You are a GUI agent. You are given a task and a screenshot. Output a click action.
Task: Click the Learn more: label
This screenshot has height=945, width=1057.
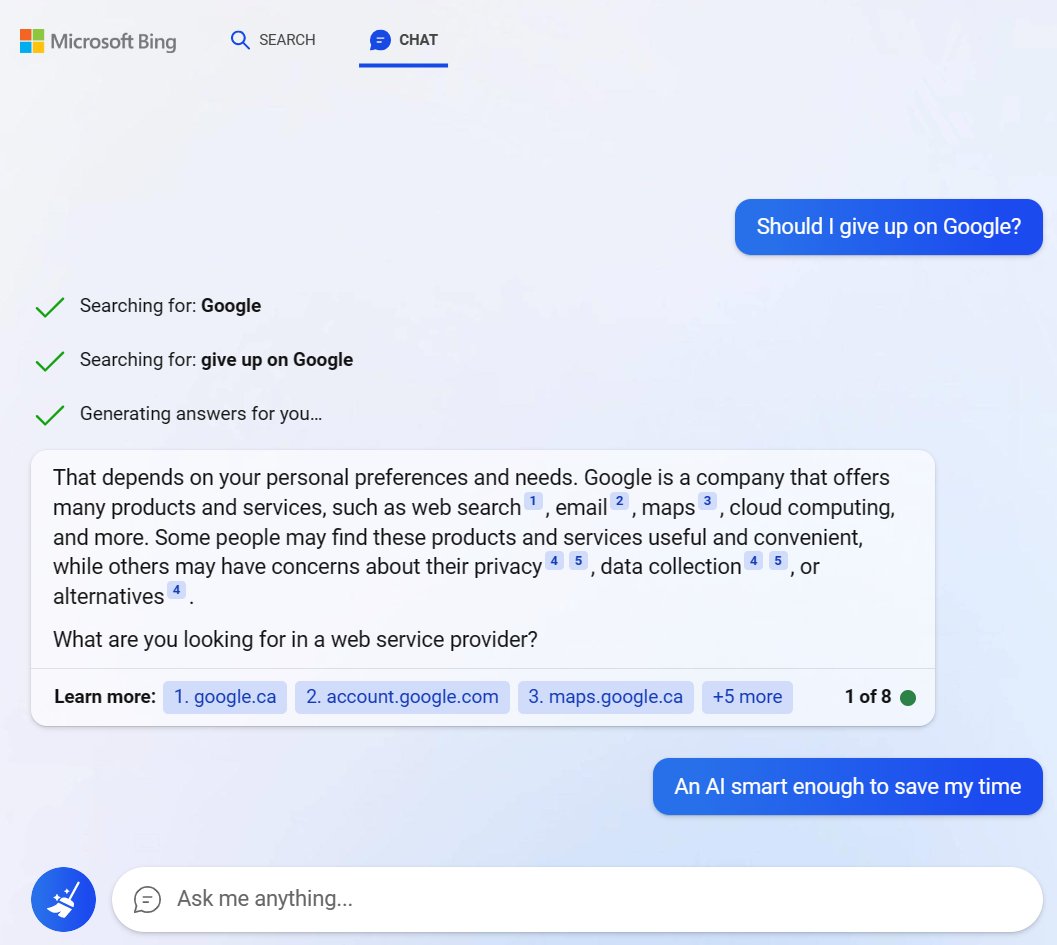pyautogui.click(x=105, y=697)
